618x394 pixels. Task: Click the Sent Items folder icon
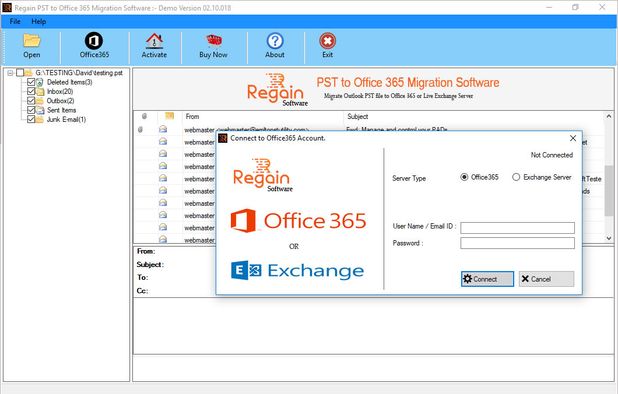40,110
